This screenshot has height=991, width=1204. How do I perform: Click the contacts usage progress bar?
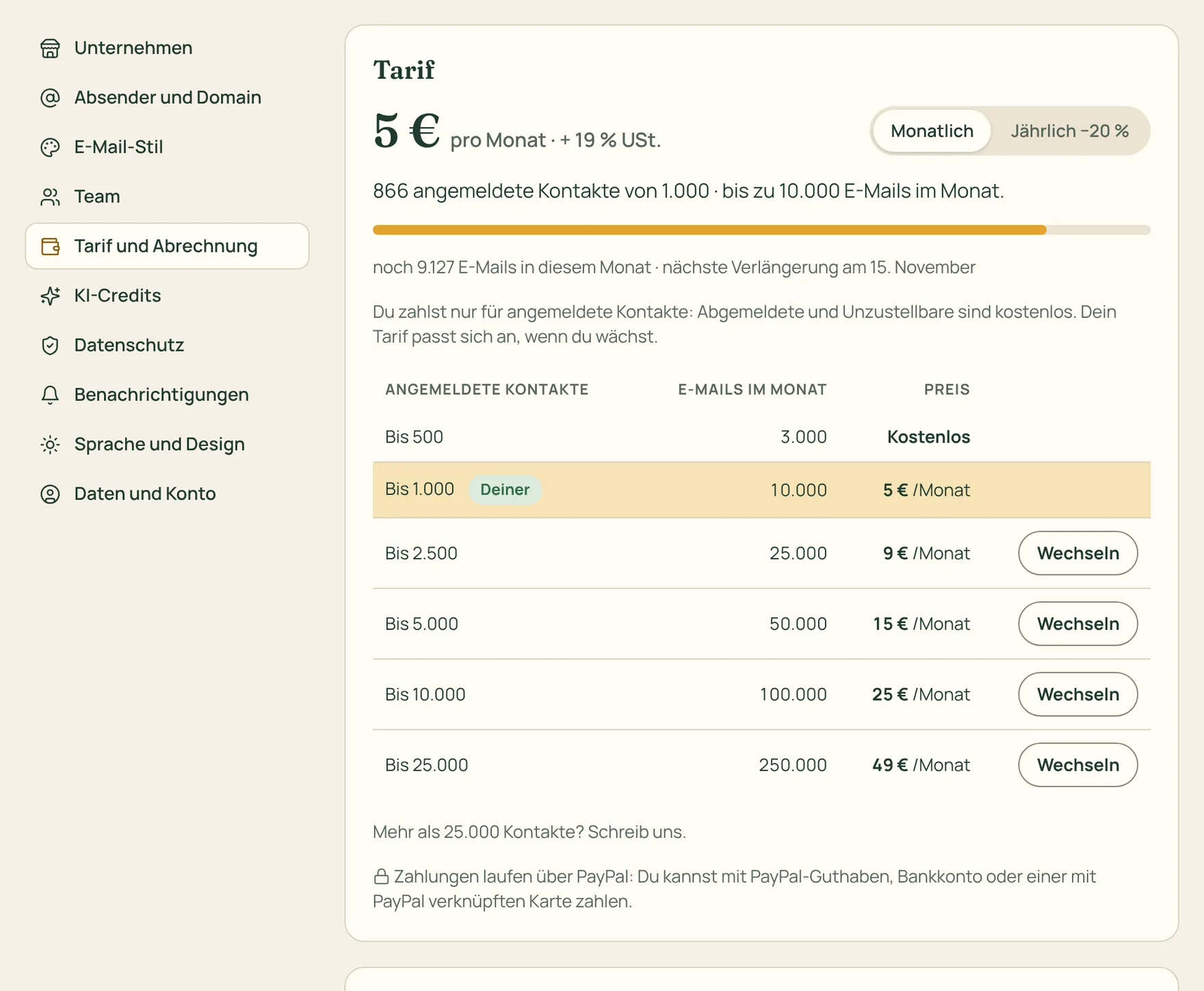(x=761, y=230)
